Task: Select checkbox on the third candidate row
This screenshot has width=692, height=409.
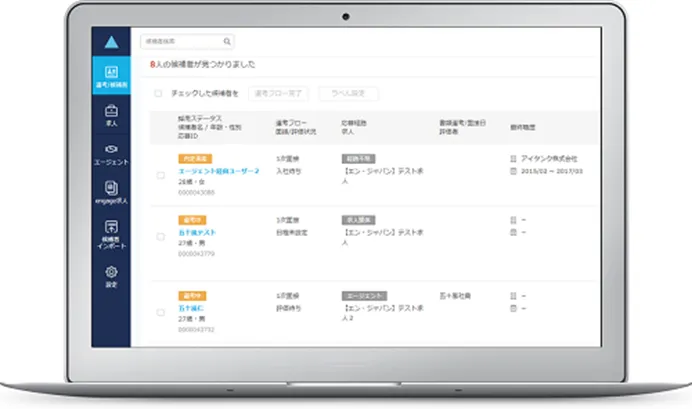Action: pyautogui.click(x=160, y=312)
